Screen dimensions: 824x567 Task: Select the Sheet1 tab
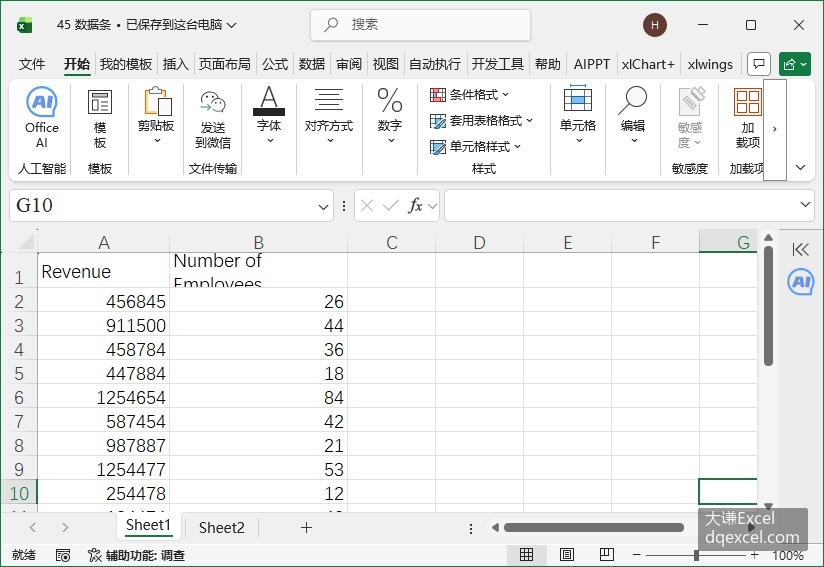pyautogui.click(x=148, y=525)
